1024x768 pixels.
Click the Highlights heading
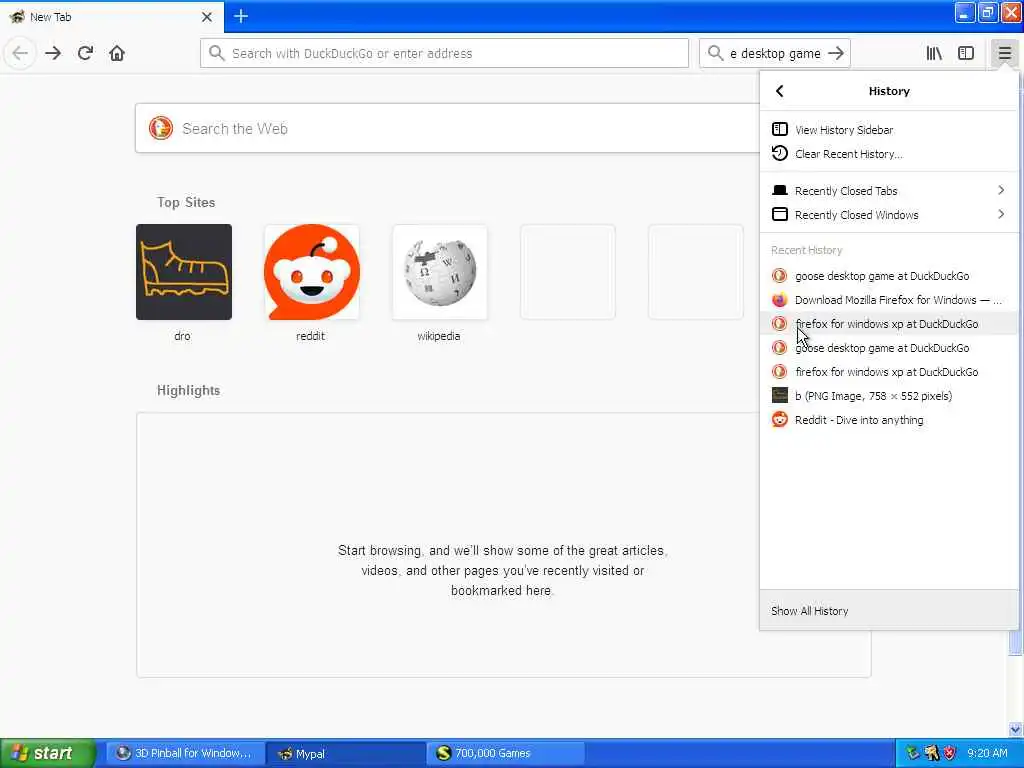point(188,390)
